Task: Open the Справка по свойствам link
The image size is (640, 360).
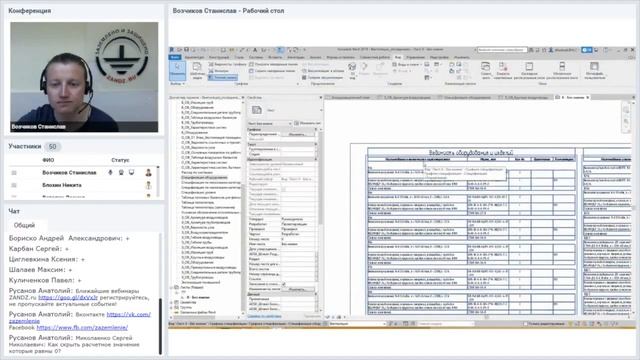Action: tap(264, 316)
